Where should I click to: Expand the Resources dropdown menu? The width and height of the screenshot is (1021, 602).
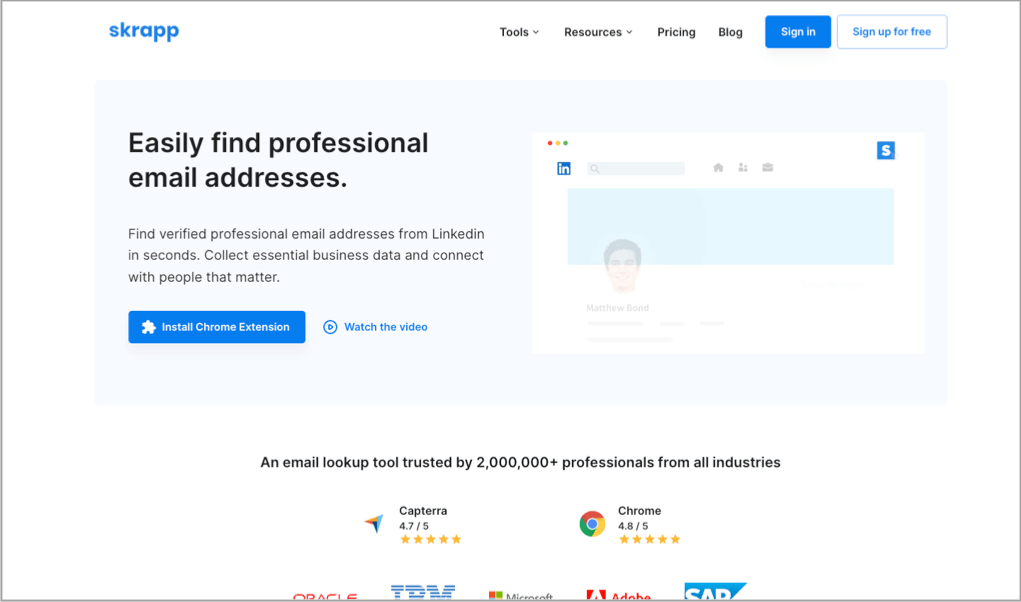click(x=598, y=32)
